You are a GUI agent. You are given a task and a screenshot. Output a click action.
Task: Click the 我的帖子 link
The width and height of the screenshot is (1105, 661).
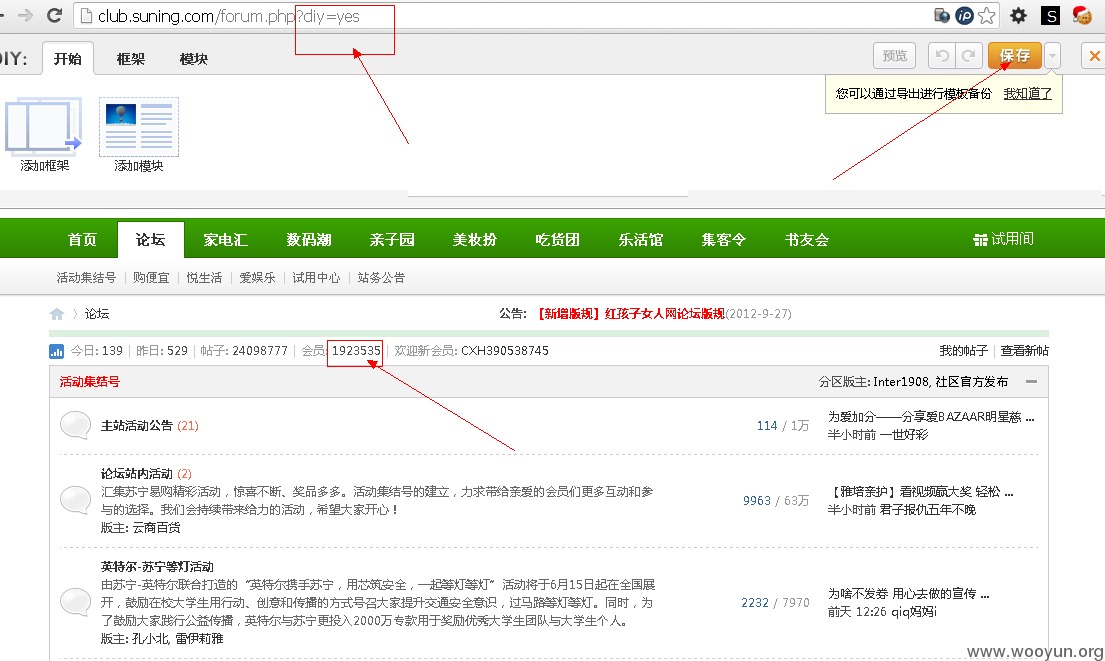tap(963, 351)
